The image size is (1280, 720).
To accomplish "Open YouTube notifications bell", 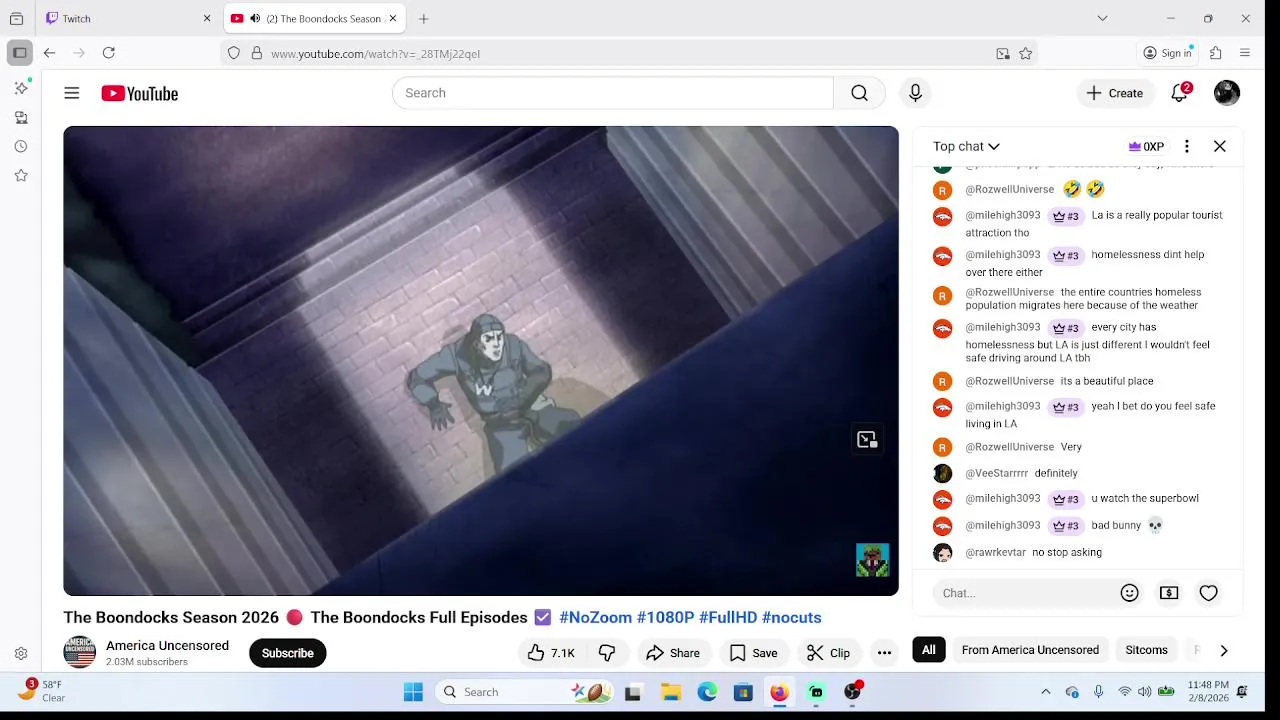I will click(x=1180, y=93).
